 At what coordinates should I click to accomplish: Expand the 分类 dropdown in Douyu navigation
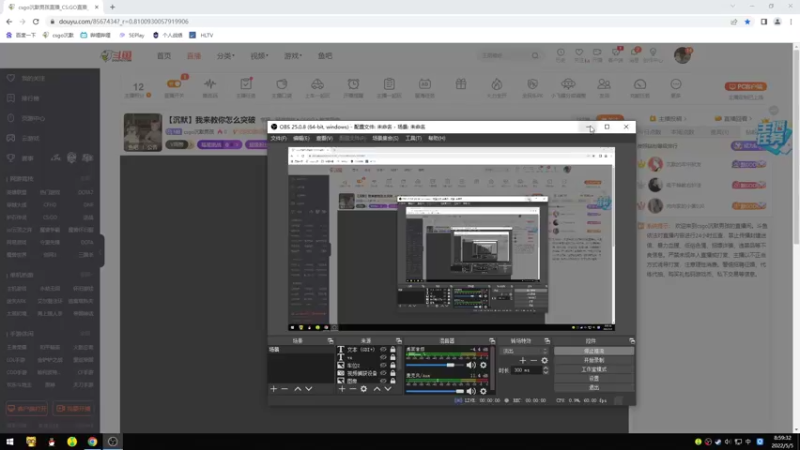(225, 56)
